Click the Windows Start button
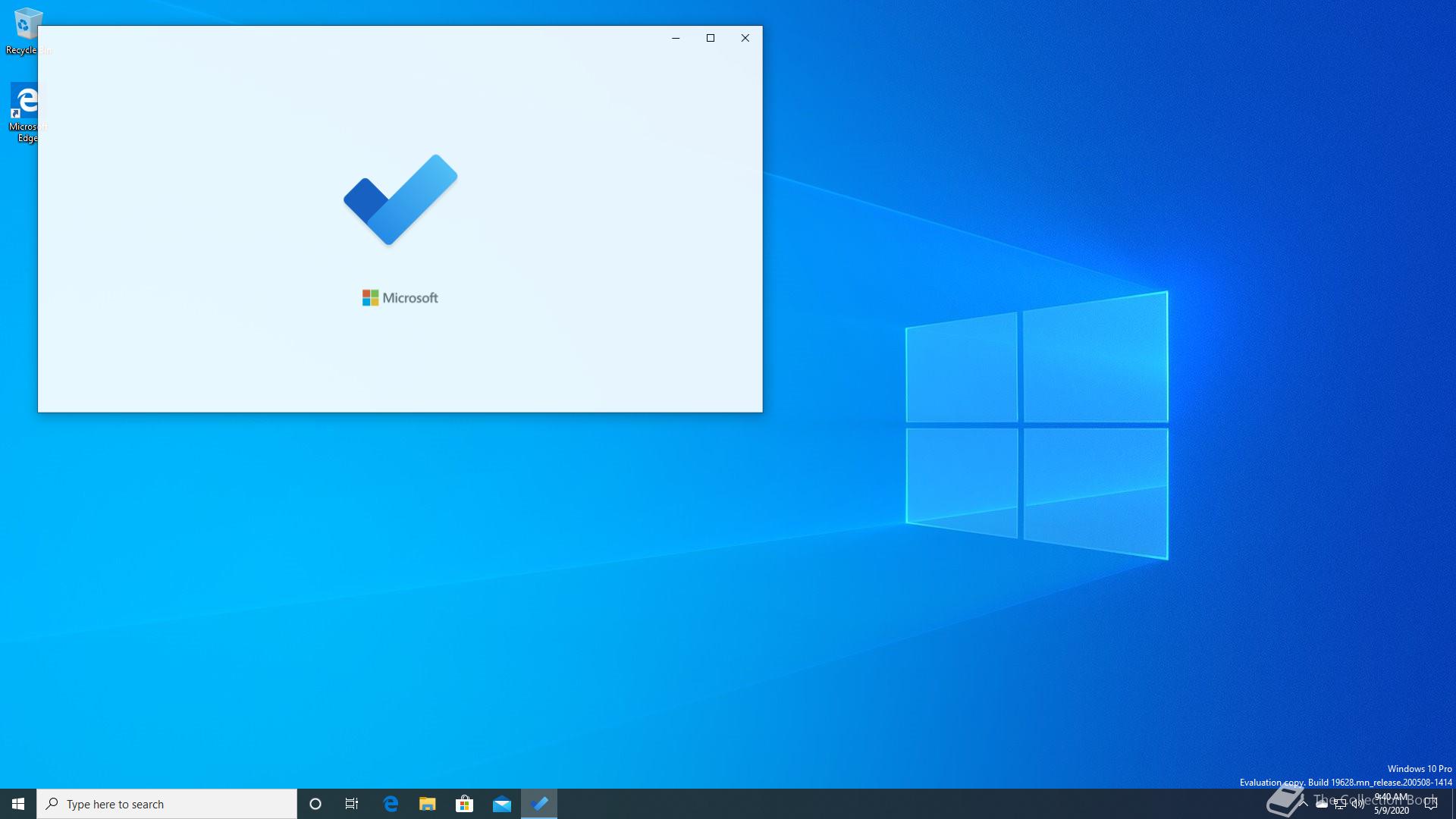The width and height of the screenshot is (1456, 819). tap(18, 804)
